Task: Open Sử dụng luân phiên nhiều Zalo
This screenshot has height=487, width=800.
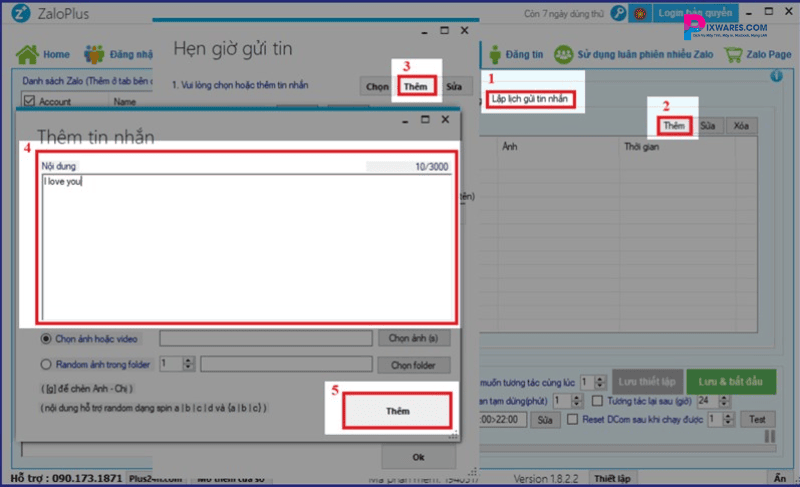Action: (565, 55)
